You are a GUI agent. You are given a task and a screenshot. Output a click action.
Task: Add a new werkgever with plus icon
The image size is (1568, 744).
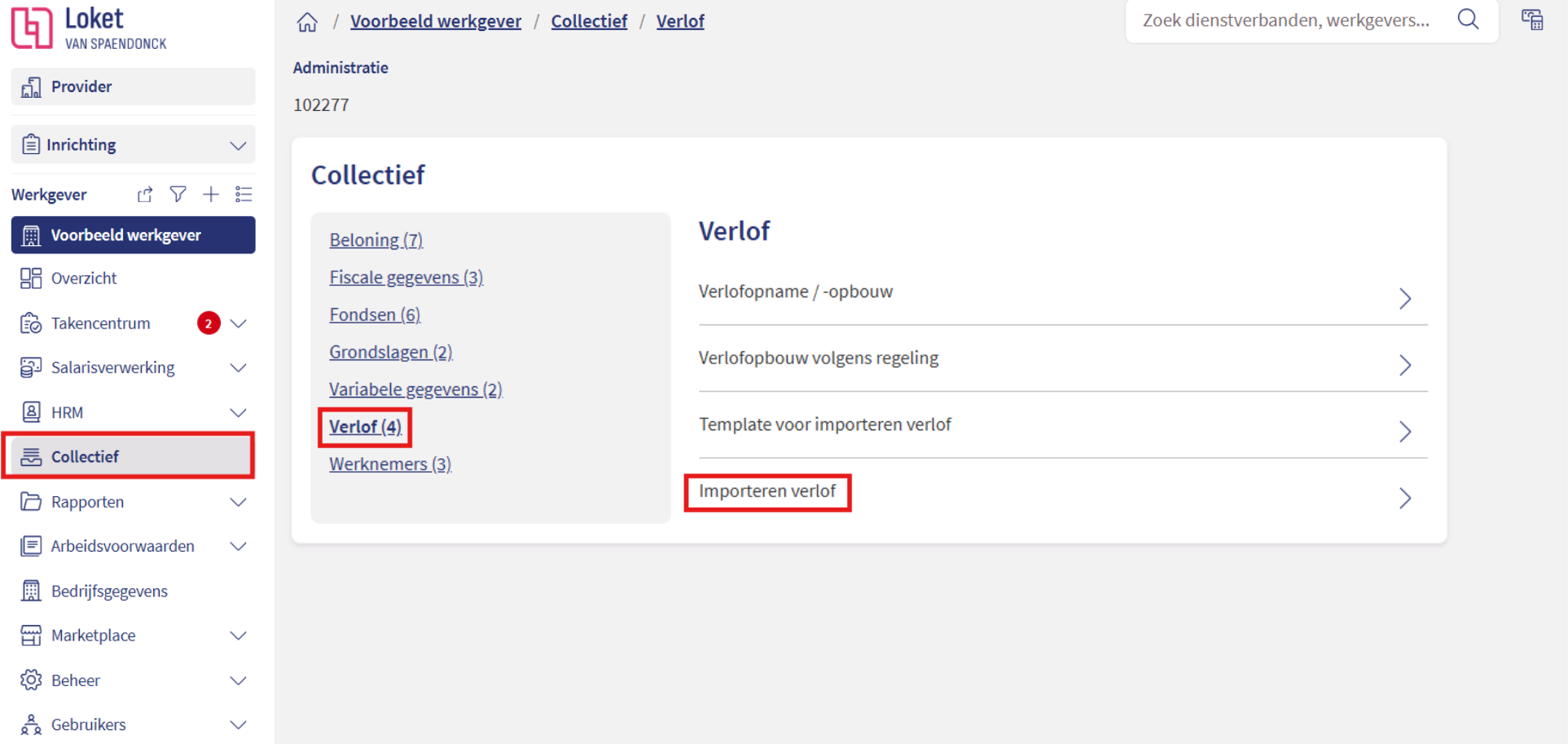[211, 194]
